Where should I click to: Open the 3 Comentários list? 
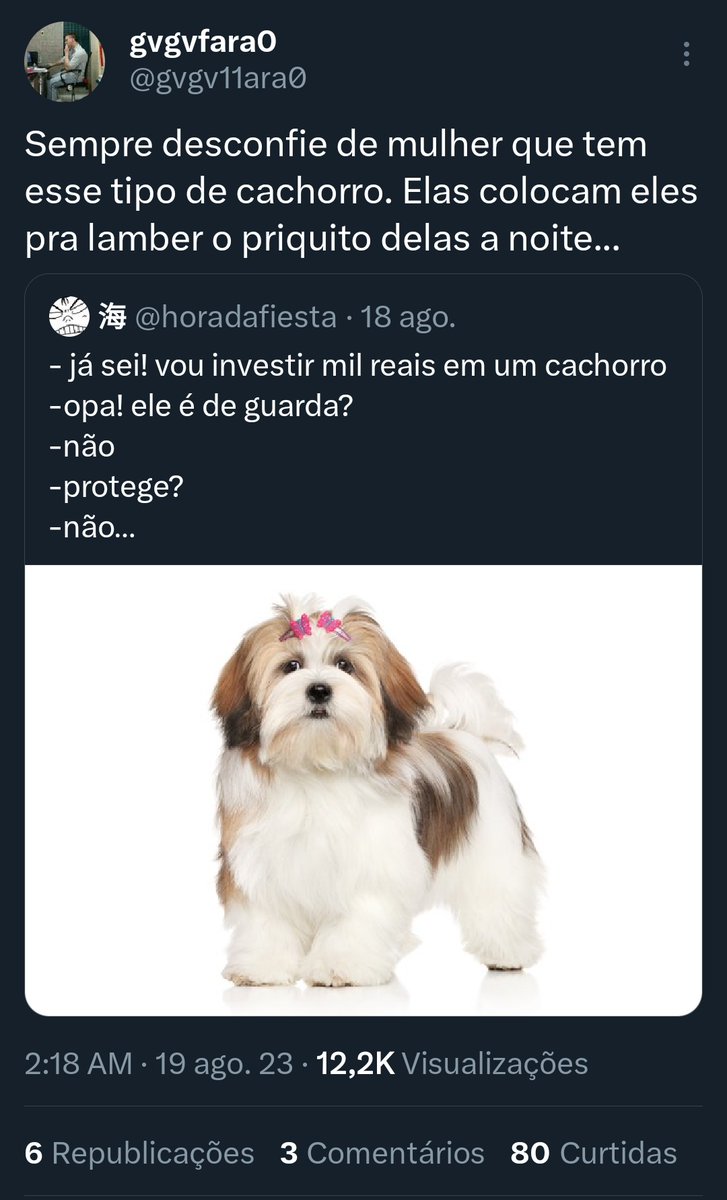(382, 1153)
